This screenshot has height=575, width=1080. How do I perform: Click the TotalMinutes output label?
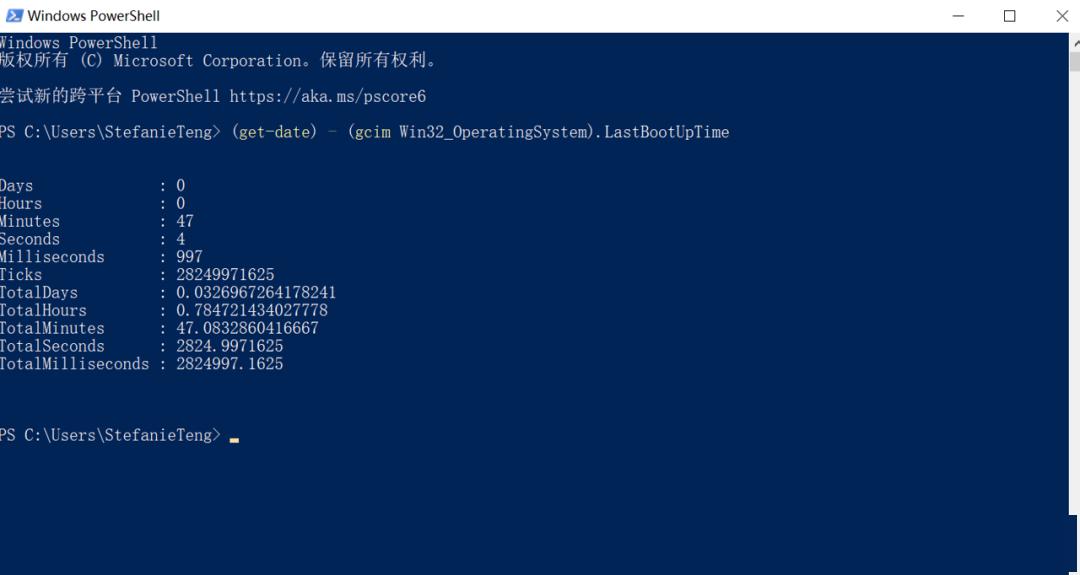click(52, 328)
